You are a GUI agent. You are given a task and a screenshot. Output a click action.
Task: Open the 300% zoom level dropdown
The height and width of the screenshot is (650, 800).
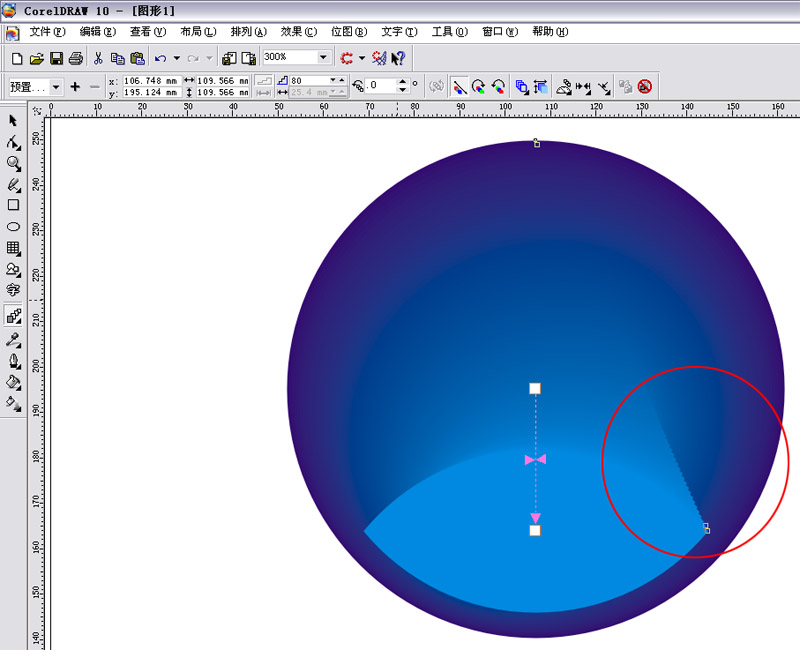tap(323, 57)
